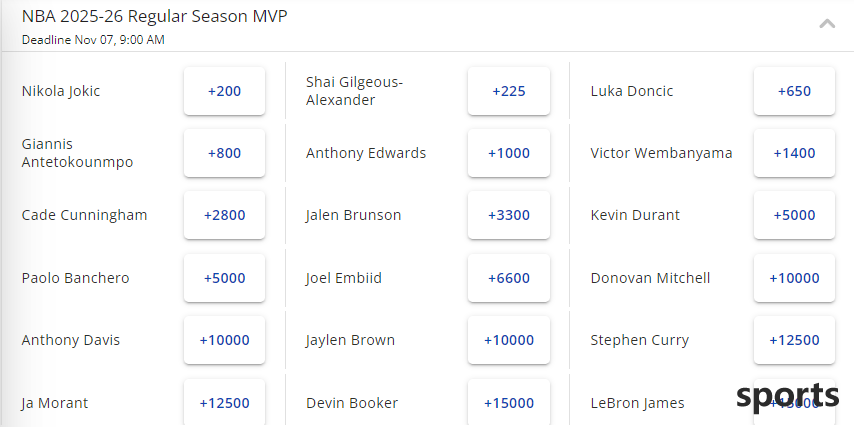Screen dimensions: 854x427
Task: Pick Shai Gilgeous-Alexander +225 odds
Action: click(x=509, y=91)
